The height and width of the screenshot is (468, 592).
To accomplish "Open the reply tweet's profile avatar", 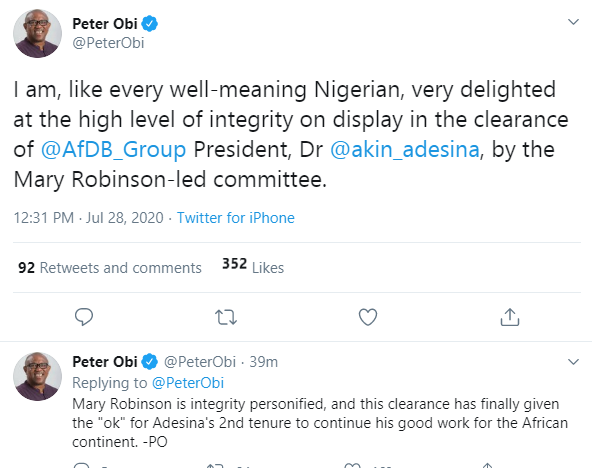I will (37, 377).
